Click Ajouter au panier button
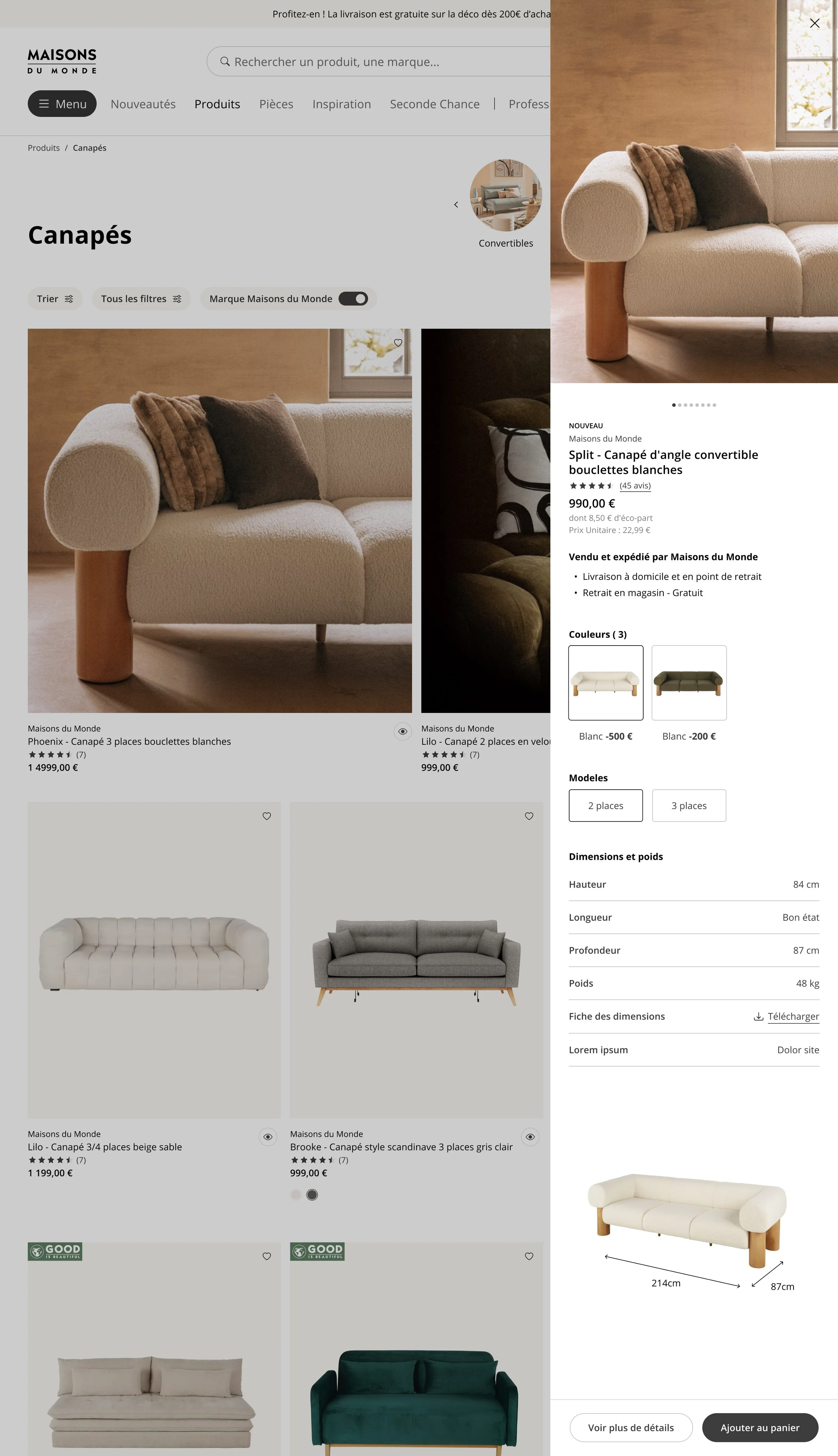838x1456 pixels. [760, 1427]
